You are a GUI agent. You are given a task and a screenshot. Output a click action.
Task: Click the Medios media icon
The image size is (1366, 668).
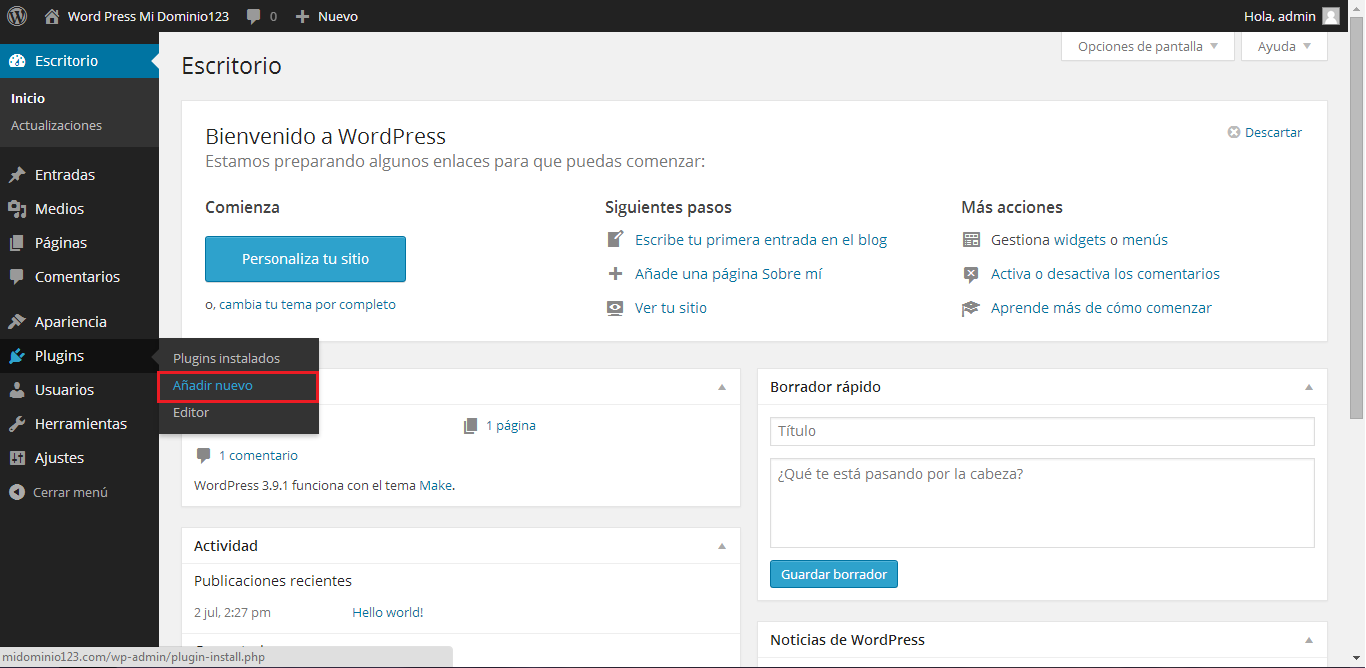17,209
